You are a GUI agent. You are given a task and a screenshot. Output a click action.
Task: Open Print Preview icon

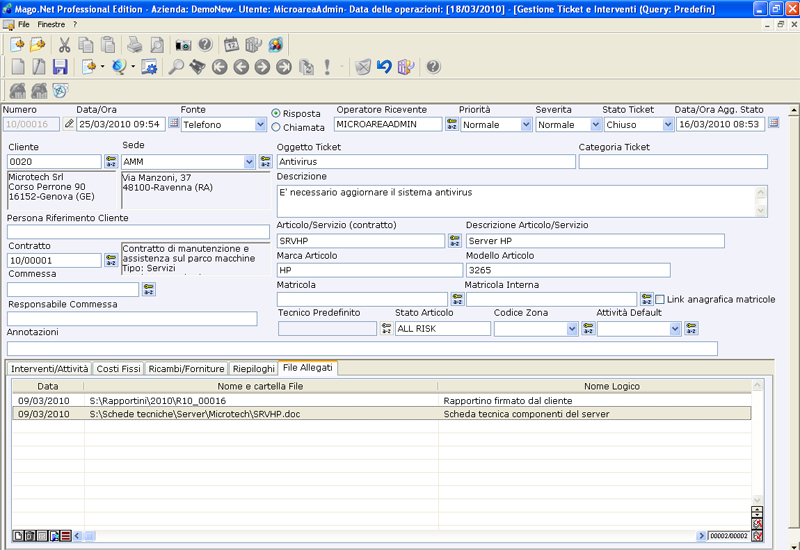click(x=157, y=45)
